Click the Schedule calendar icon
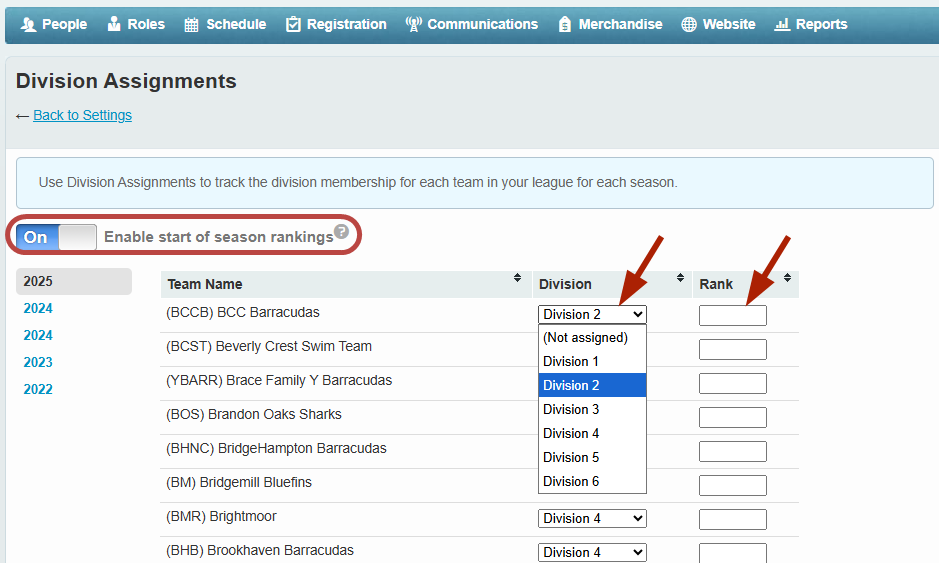The width and height of the screenshot is (939, 563). click(192, 24)
